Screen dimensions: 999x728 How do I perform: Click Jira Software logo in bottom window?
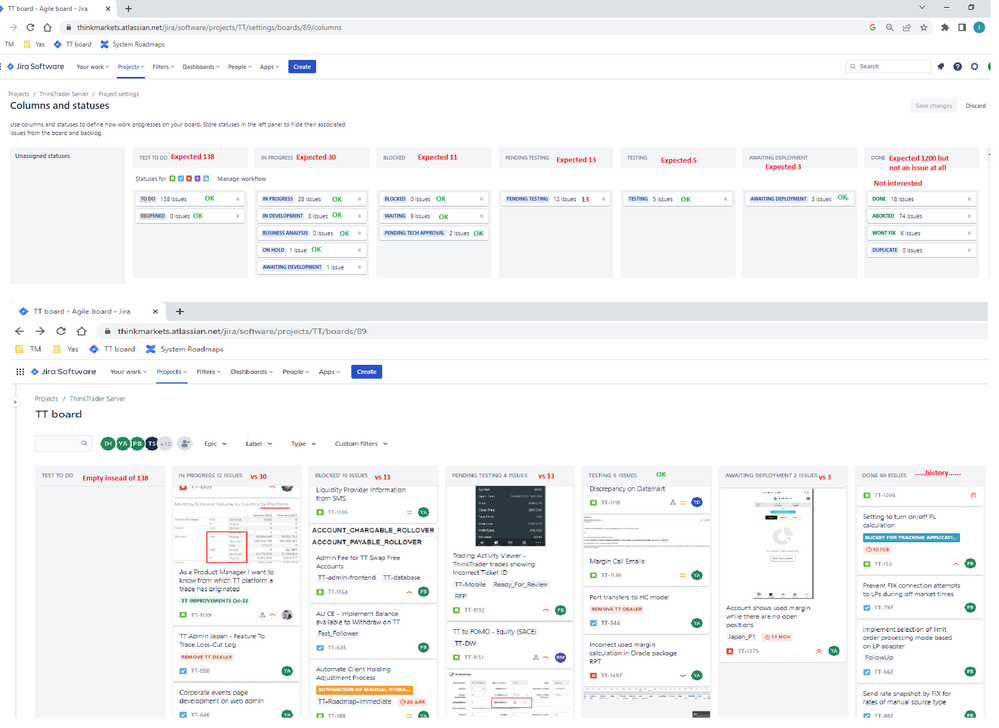(x=64, y=372)
